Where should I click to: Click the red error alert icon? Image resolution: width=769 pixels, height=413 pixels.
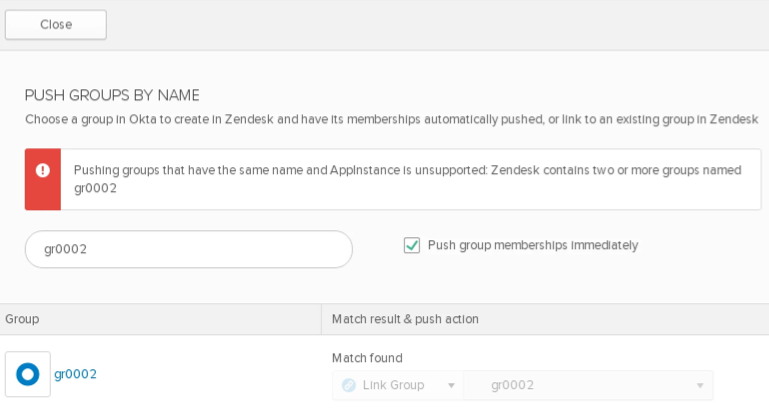tap(43, 171)
